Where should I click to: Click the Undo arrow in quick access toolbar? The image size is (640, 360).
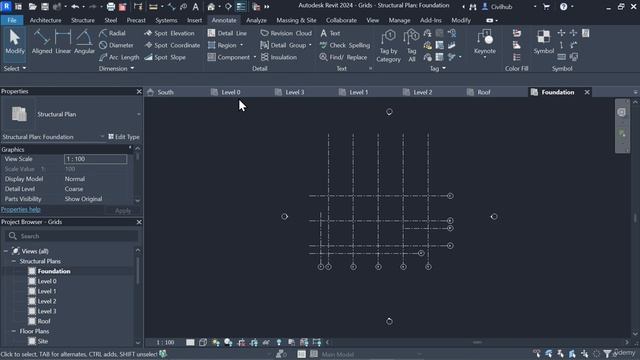click(x=75, y=7)
